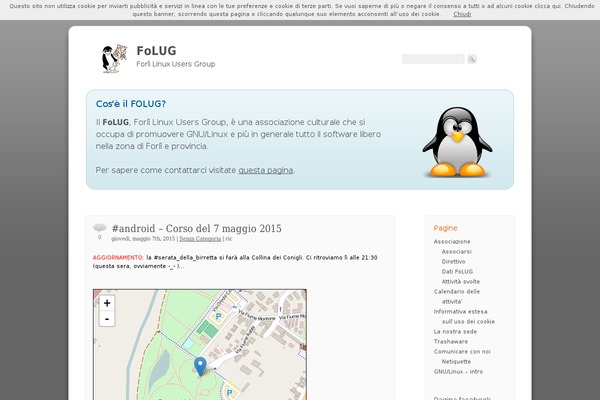Open the post '#android – Corso del 7 maggio 2015'
Viewport: 600px width, 400px height.
coord(196,229)
